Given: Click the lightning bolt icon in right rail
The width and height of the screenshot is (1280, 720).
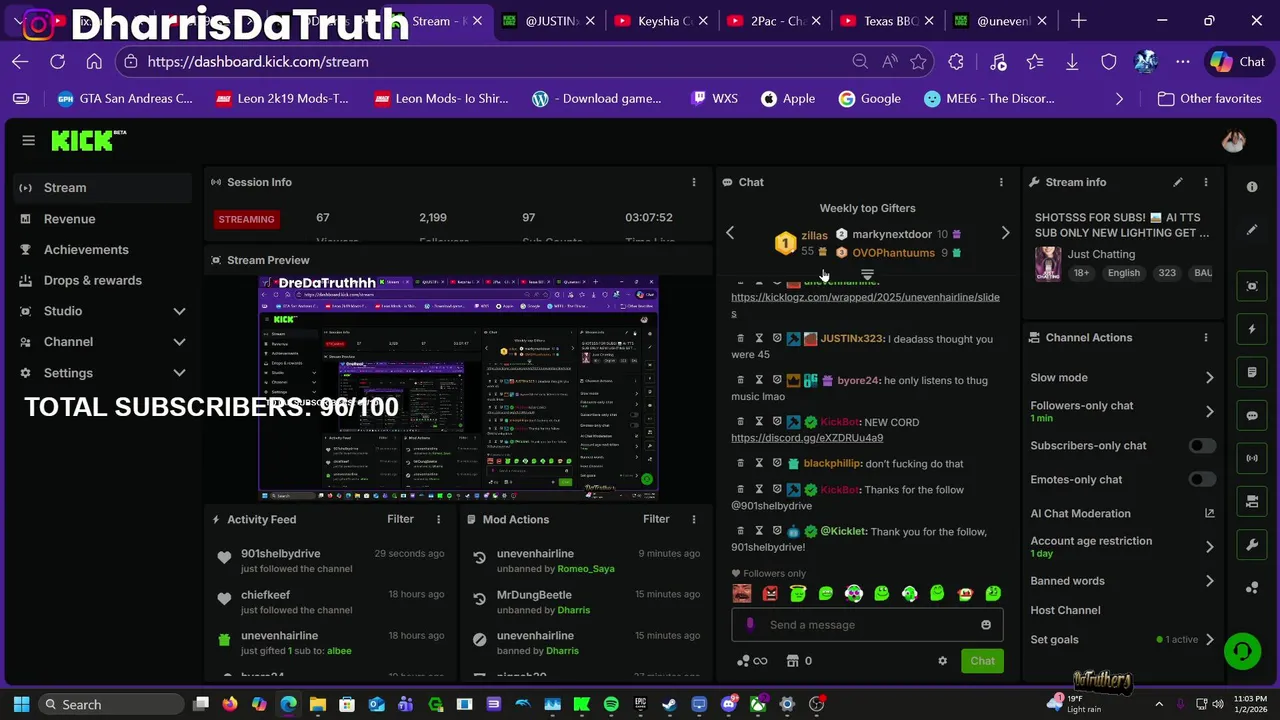Looking at the screenshot, I should click(x=1252, y=329).
